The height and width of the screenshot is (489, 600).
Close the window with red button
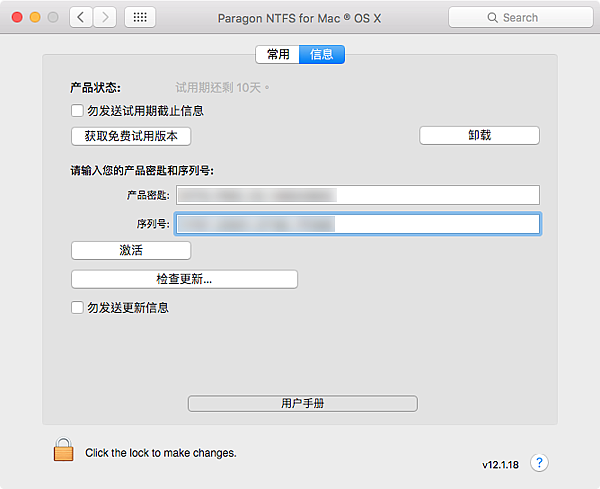click(x=17, y=17)
